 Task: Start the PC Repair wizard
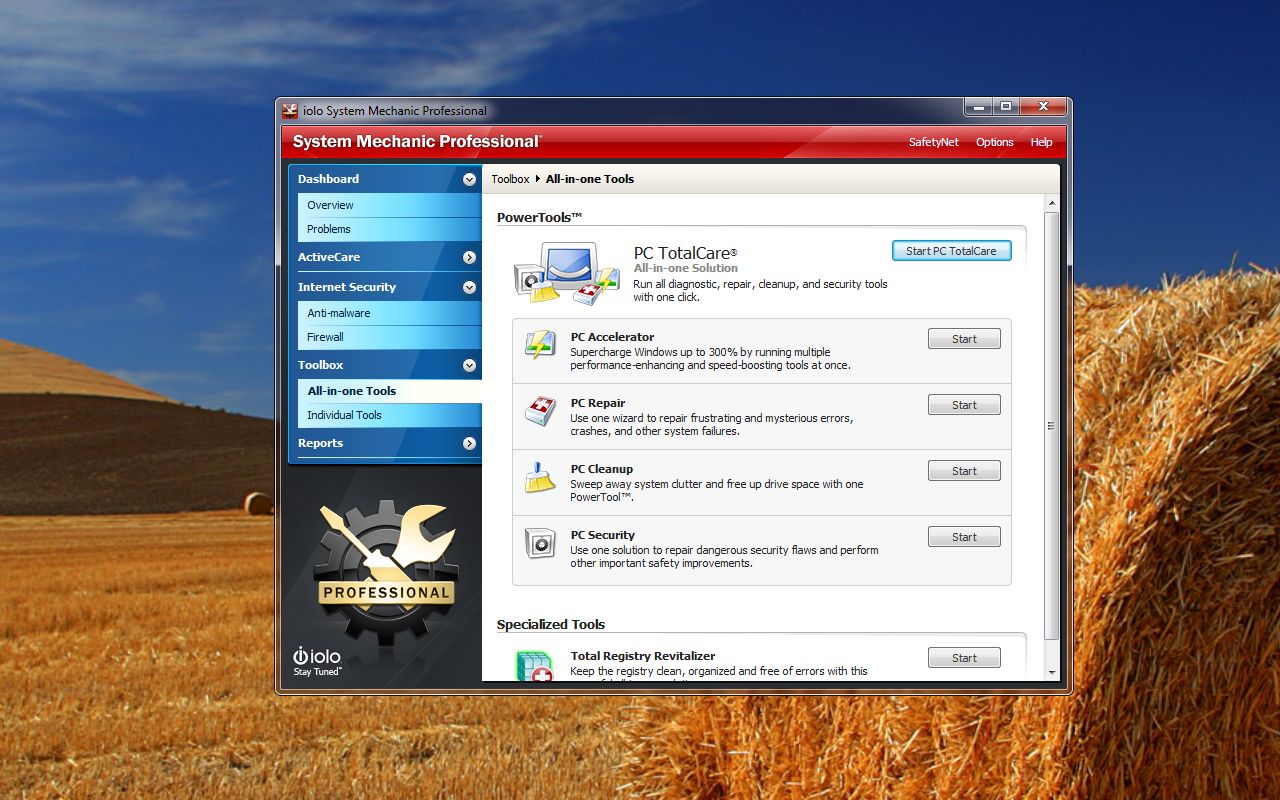[x=964, y=405]
